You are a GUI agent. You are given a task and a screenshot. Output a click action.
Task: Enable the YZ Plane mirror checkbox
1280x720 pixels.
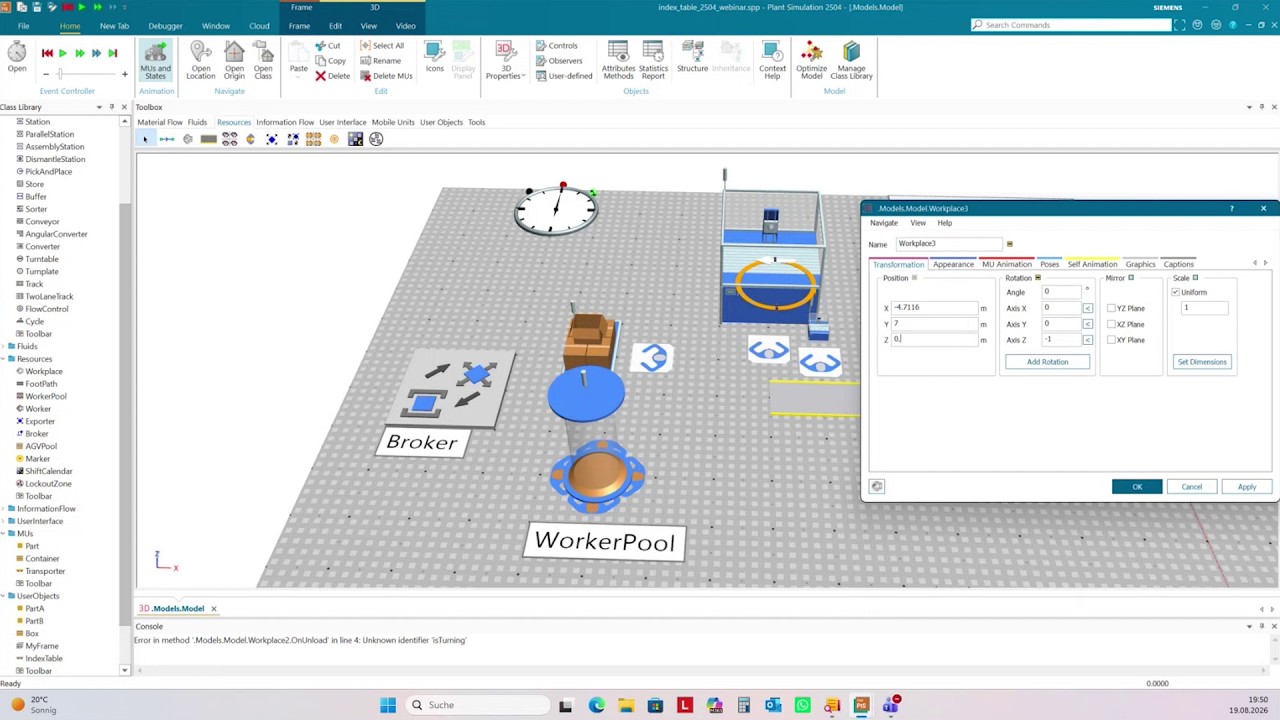[x=1111, y=308]
